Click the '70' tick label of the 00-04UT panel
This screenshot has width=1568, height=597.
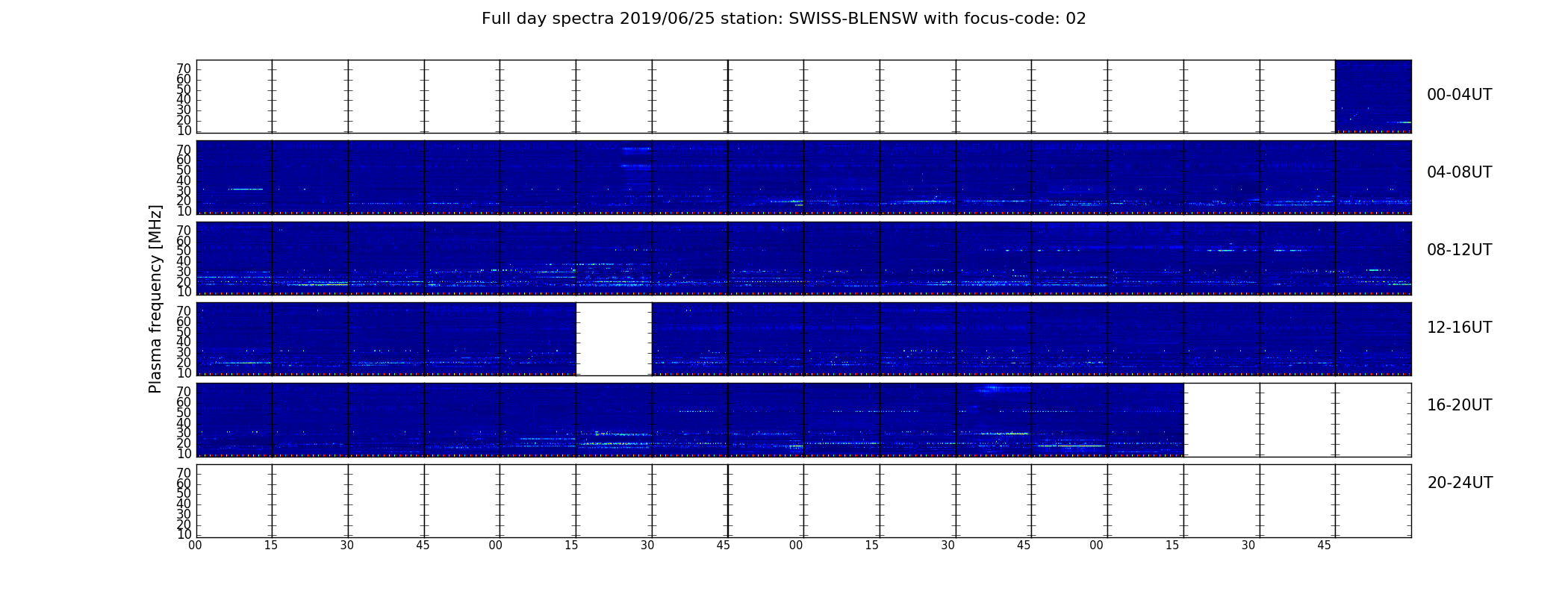184,69
